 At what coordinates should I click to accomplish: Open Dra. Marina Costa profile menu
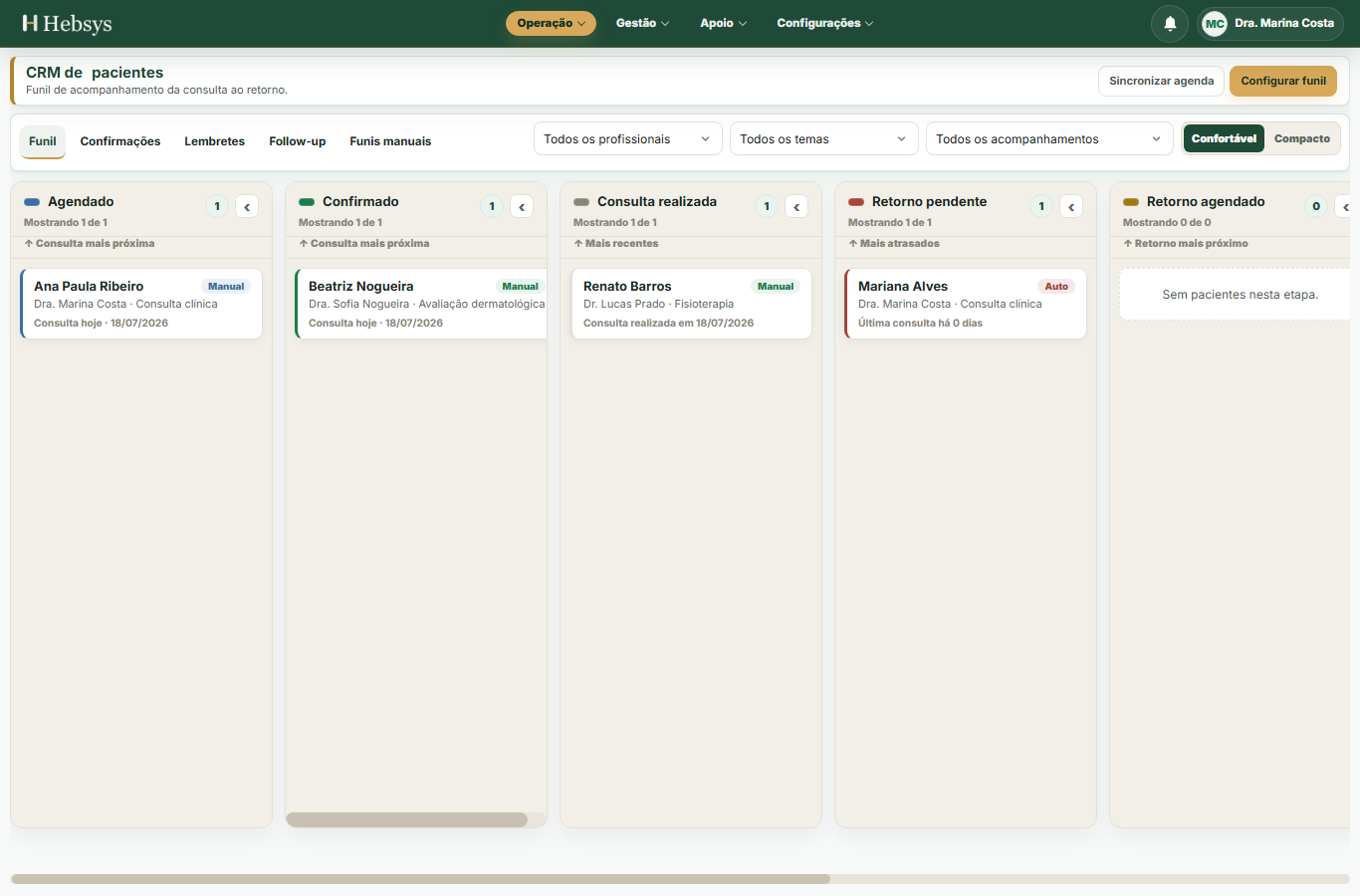pos(1270,23)
